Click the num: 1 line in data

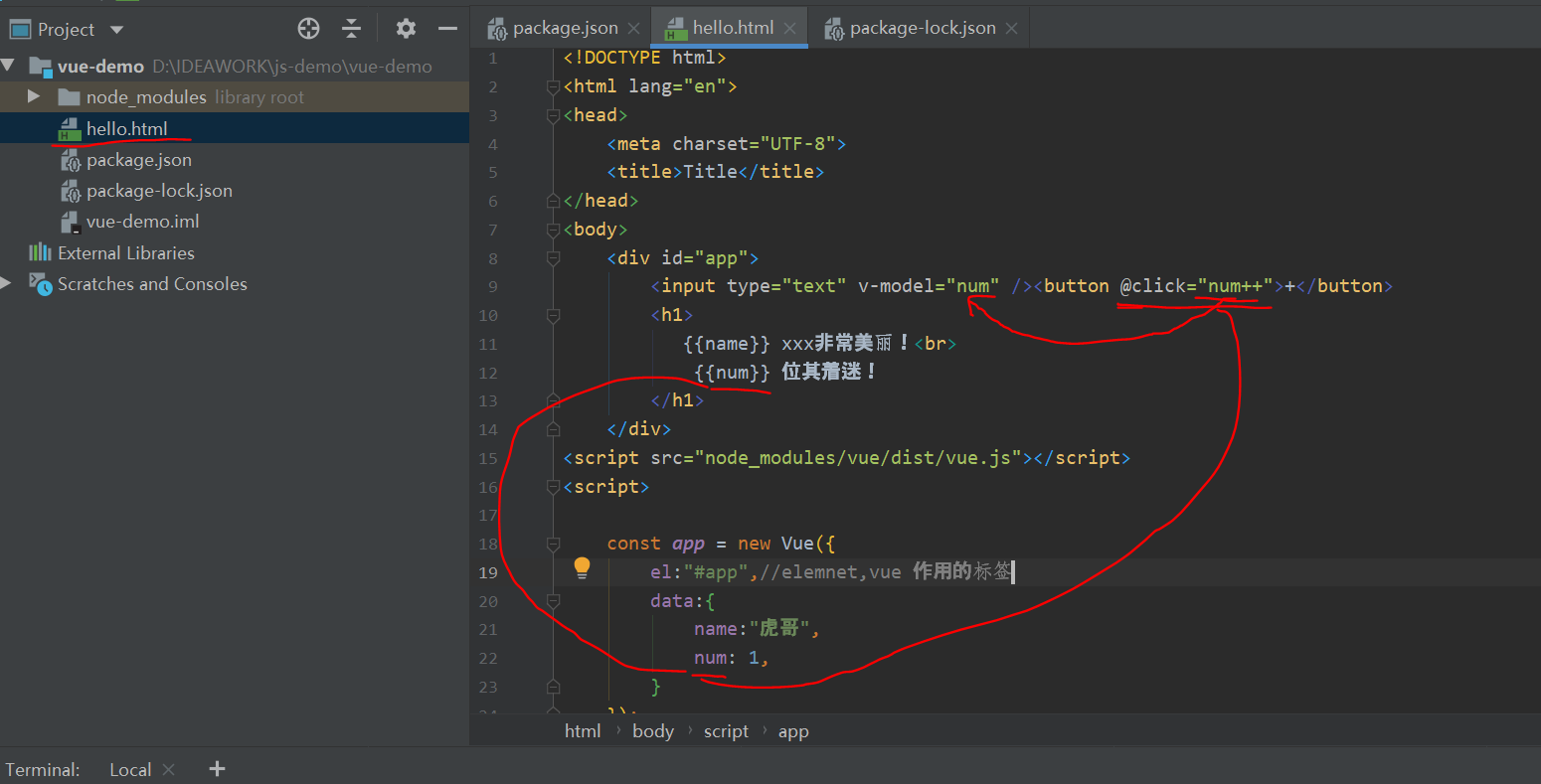click(x=732, y=658)
